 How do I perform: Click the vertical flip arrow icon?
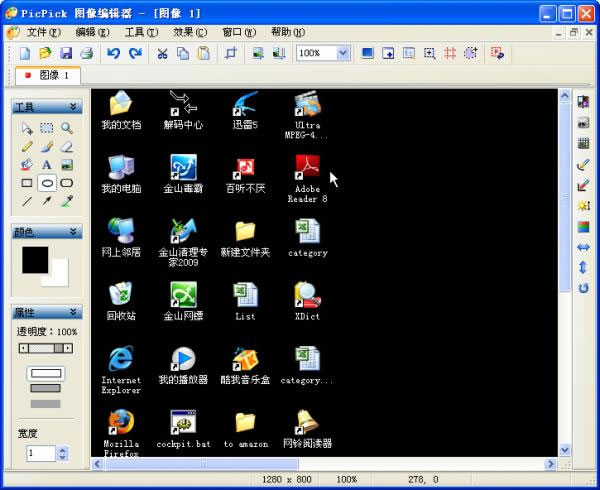click(x=583, y=267)
